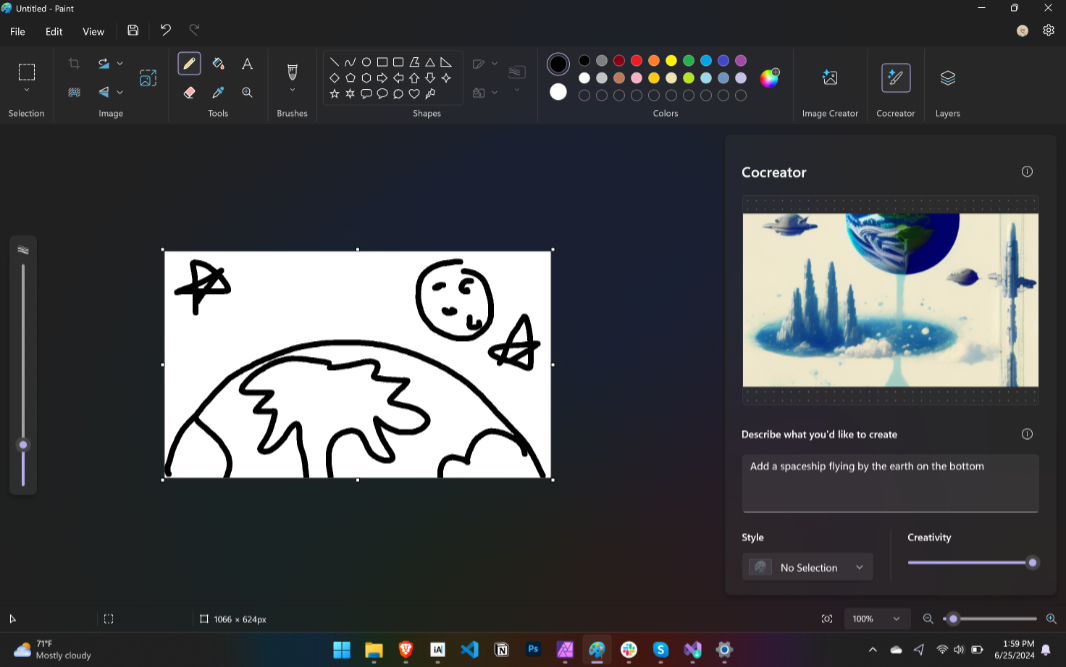Screen dimensions: 1066x667
Task: Select the Eraser tool
Action: [x=190, y=92]
